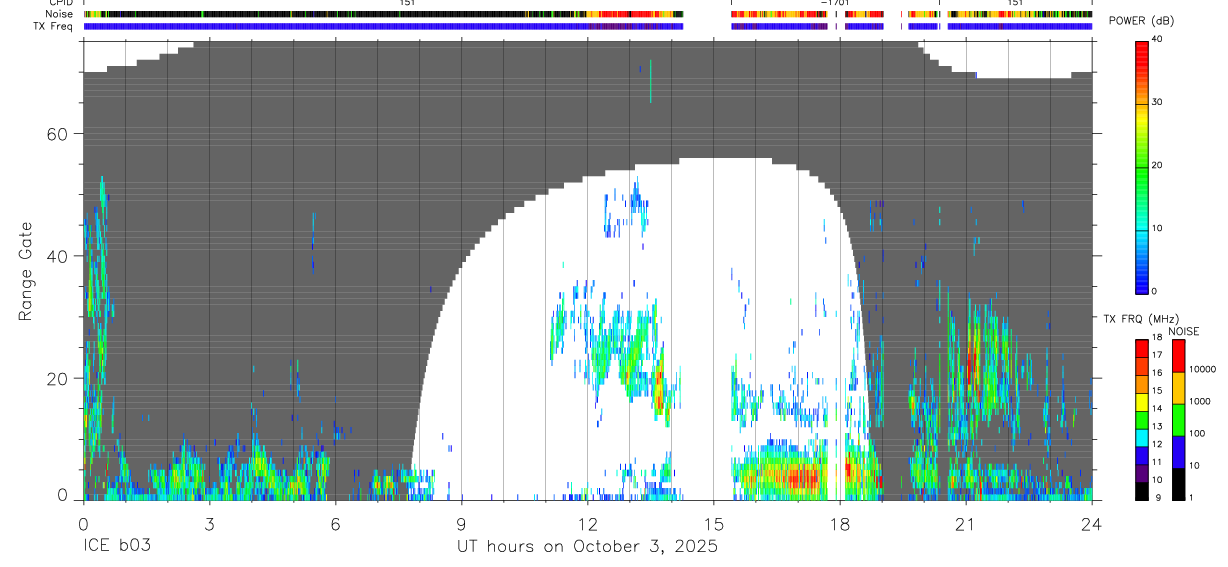Click 'UT hours on October 3, 2025' label
Image resolution: width=1228 pixels, height=567 pixels.
point(587,548)
